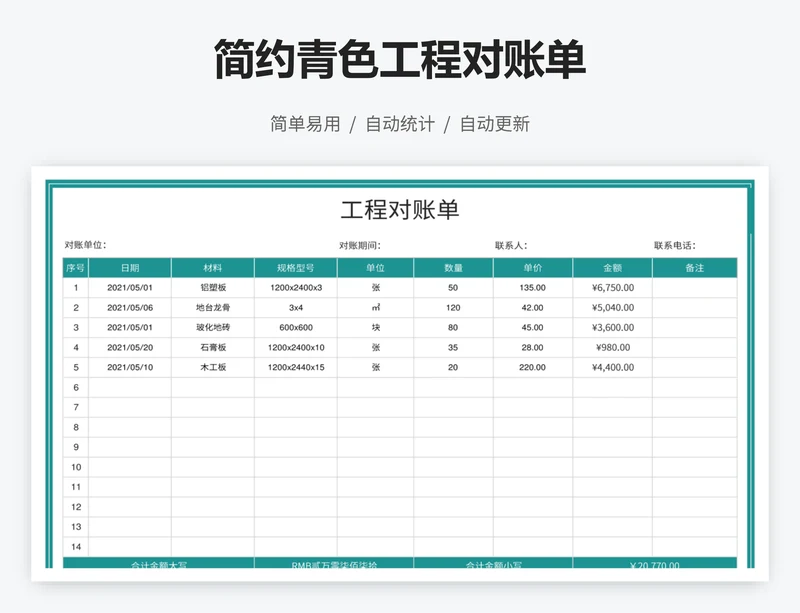Click the 块 unit cell
The height and width of the screenshot is (613, 800).
tap(376, 328)
